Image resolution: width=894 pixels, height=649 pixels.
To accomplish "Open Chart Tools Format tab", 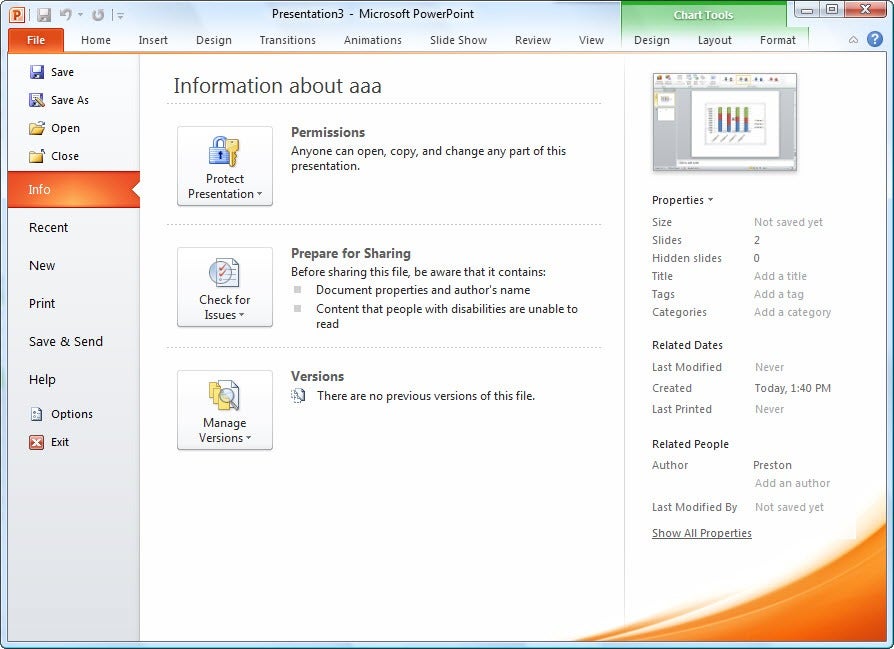I will [777, 40].
